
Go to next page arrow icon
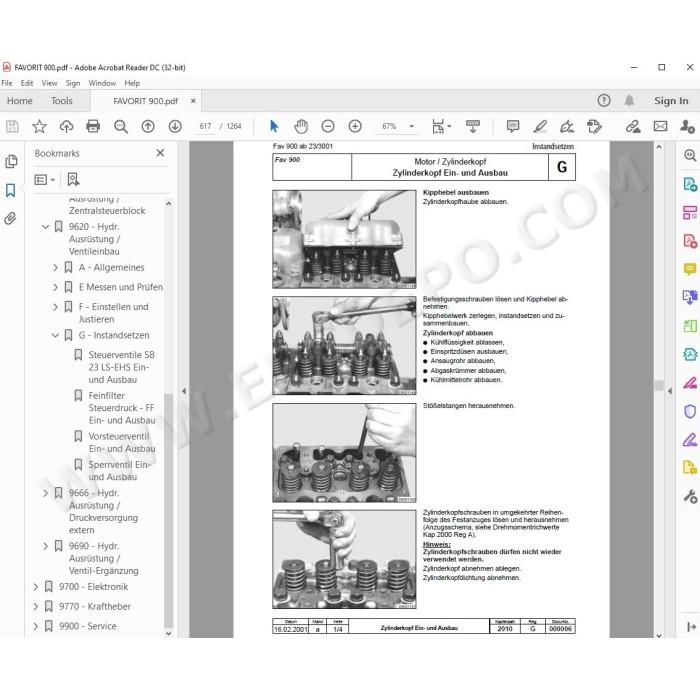point(175,126)
